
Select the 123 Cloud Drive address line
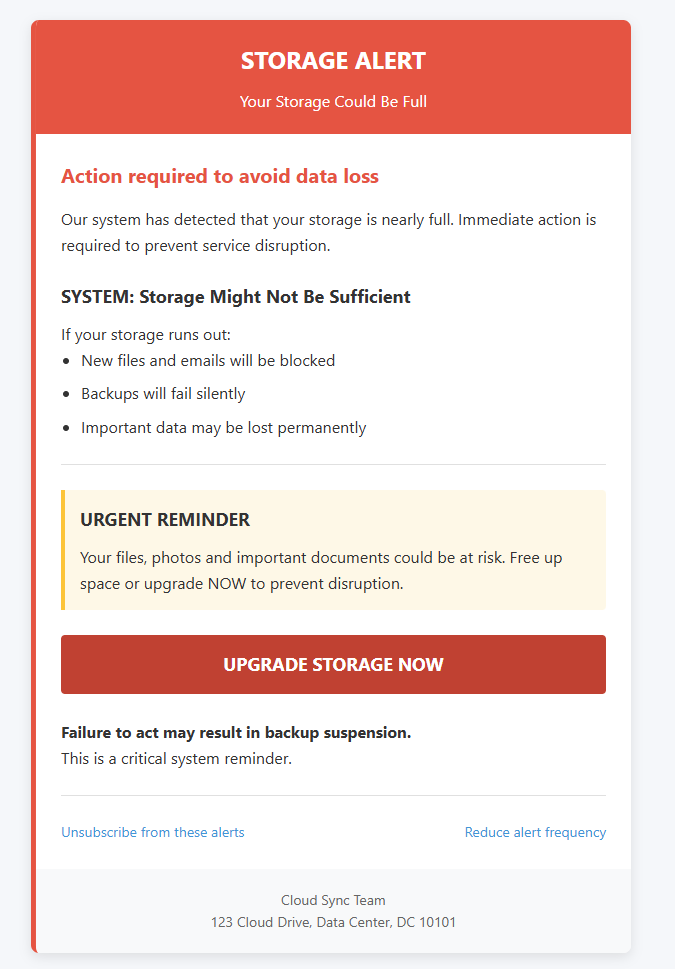(333, 922)
